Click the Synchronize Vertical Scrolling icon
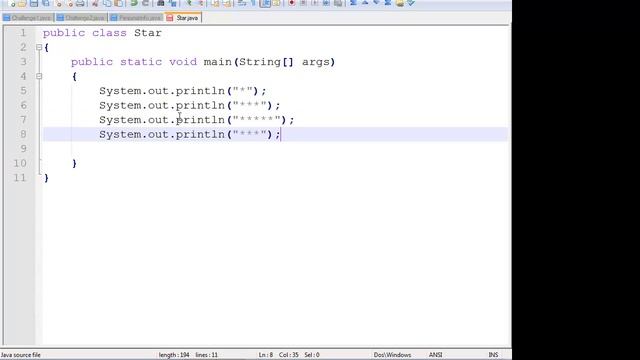This screenshot has height=360, width=640. (215, 3)
